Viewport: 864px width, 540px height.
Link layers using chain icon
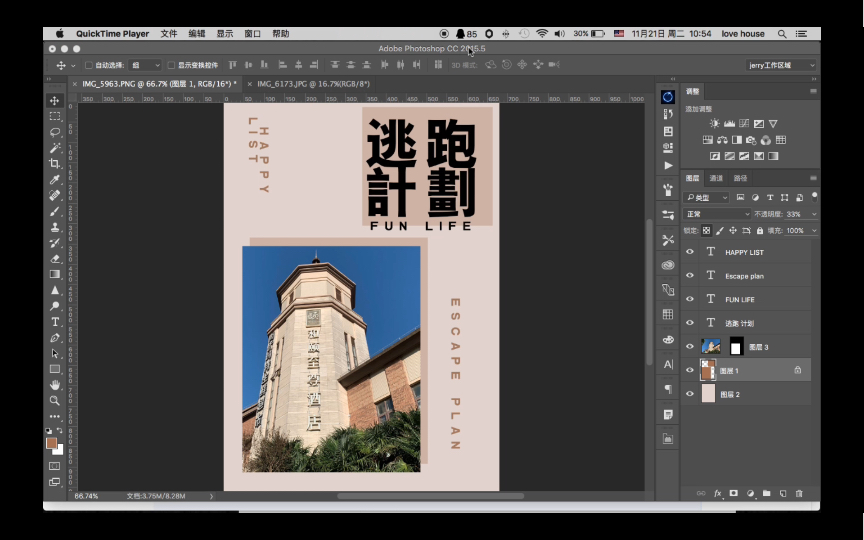(701, 493)
